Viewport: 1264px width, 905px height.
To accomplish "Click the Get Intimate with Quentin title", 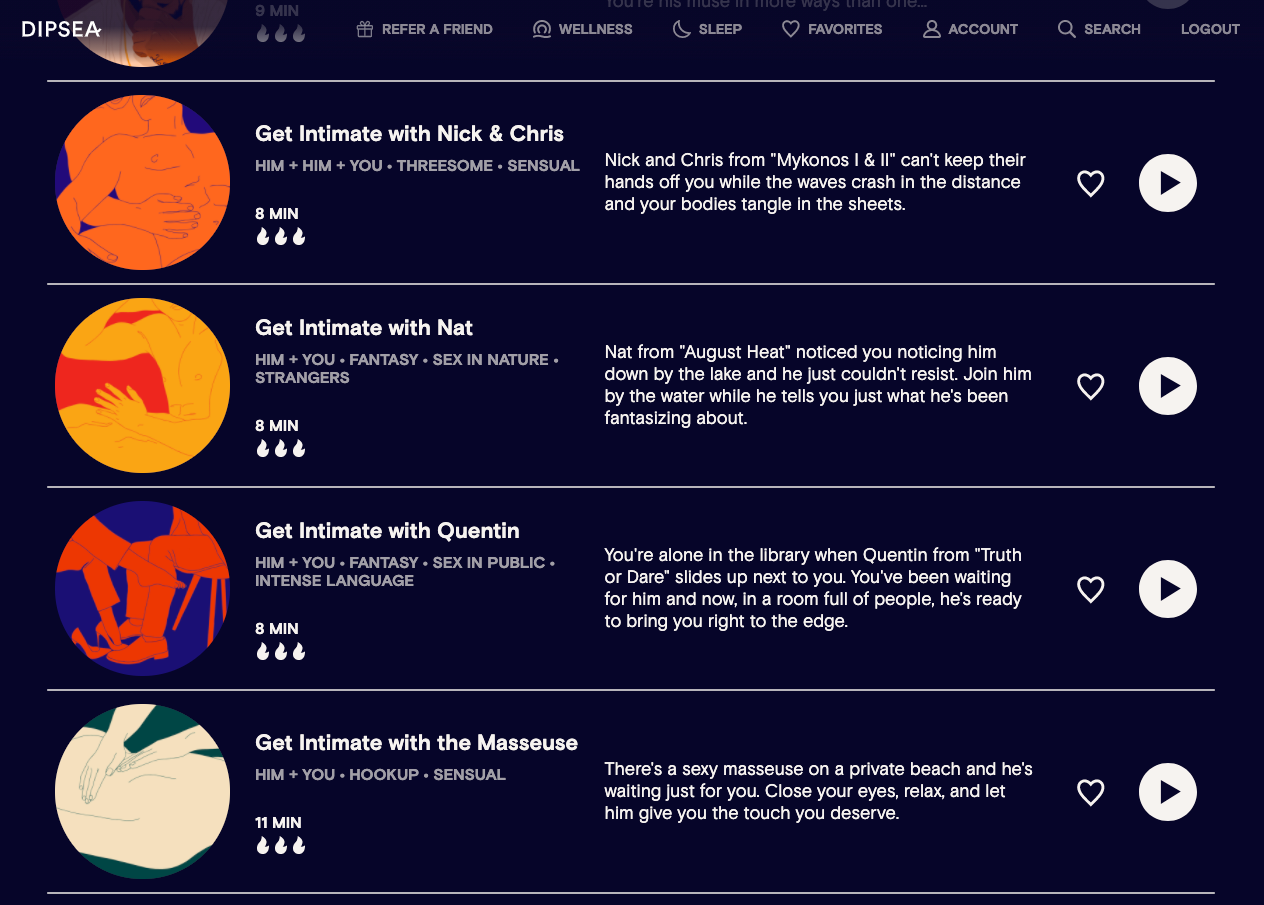I will pyautogui.click(x=387, y=531).
